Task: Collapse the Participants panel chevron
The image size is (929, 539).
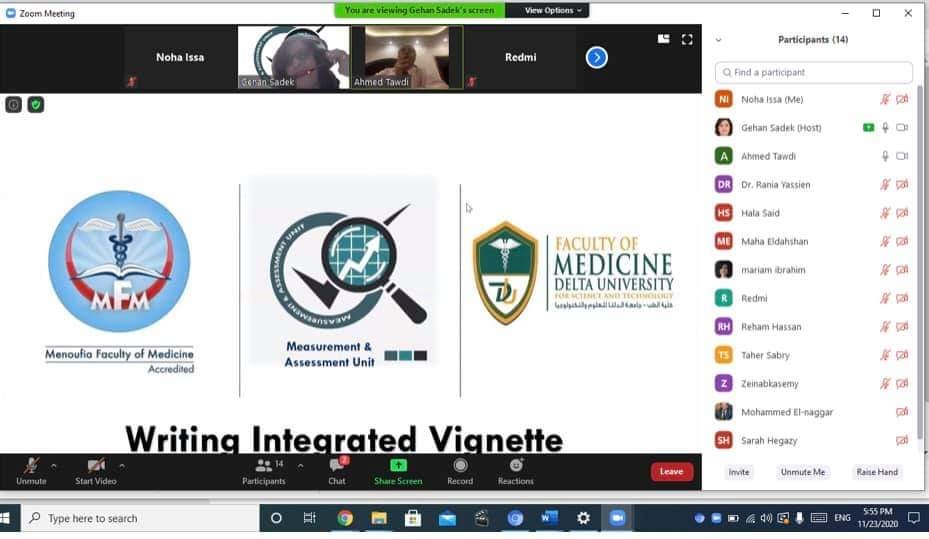Action: tap(719, 40)
